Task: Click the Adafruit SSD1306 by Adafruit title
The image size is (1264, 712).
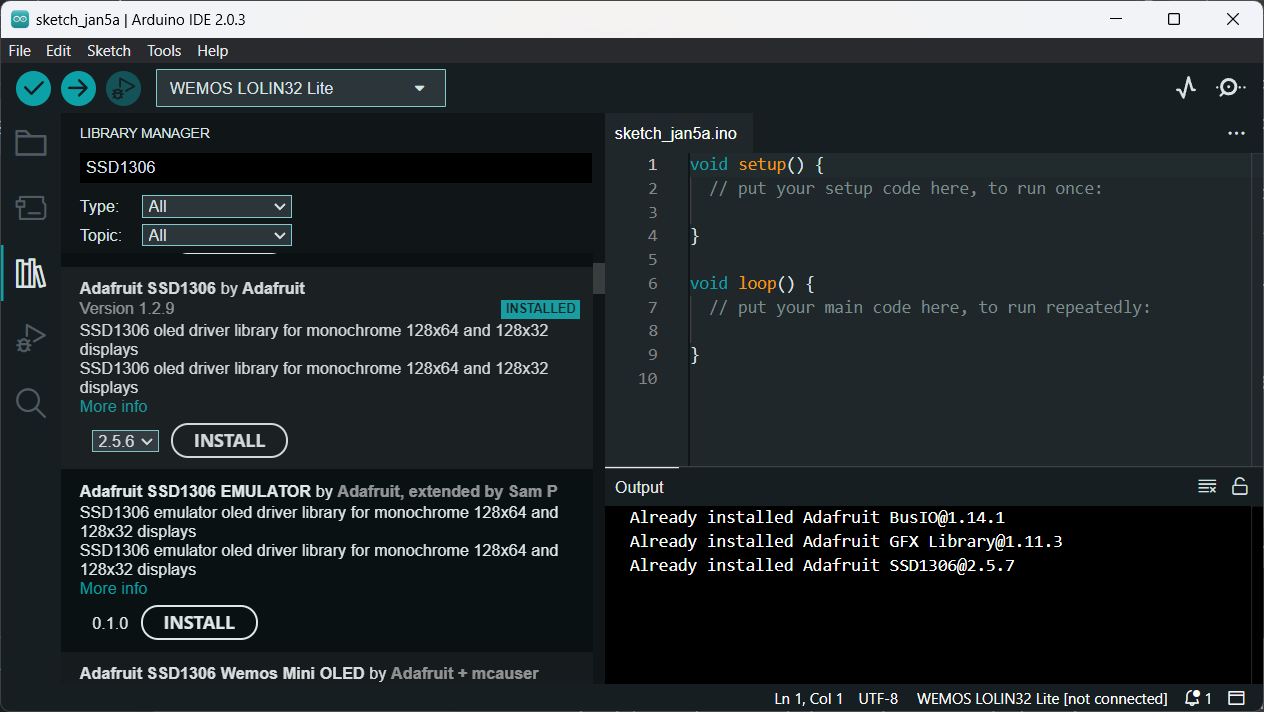Action: (x=192, y=288)
